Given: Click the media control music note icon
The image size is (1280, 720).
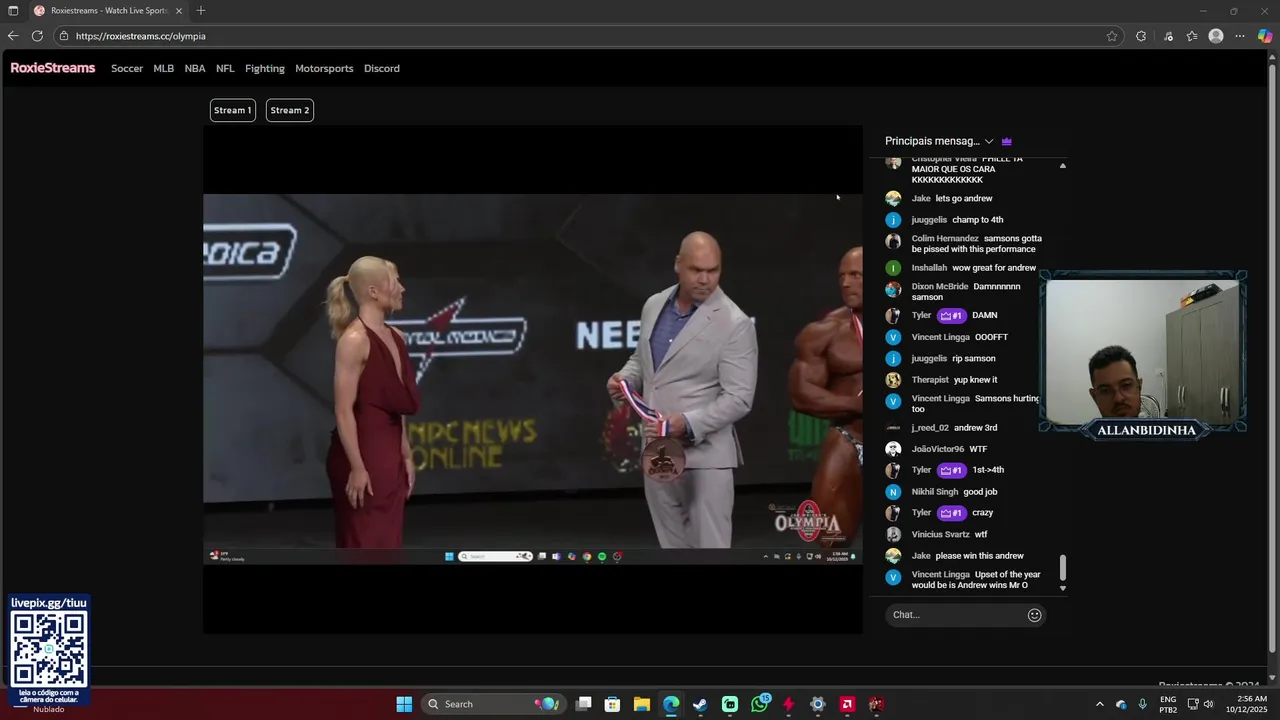Looking at the screenshot, I should pos(1168,36).
